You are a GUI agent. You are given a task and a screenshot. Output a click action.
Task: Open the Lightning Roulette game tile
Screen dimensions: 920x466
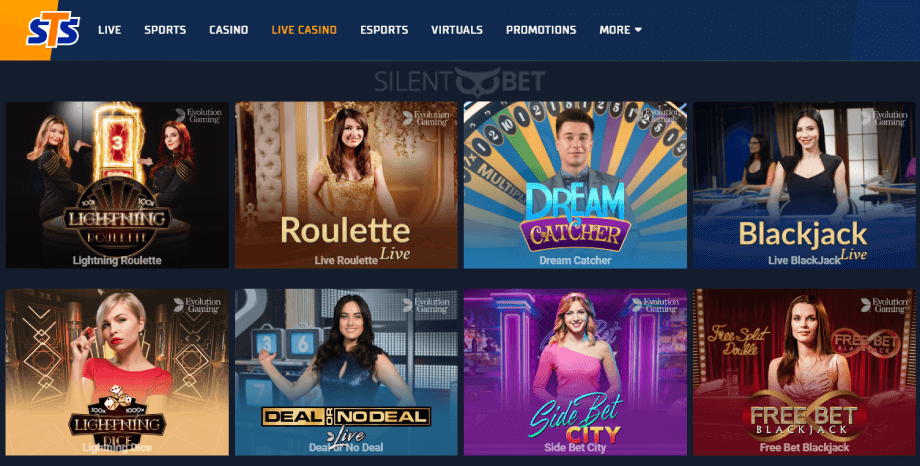tap(117, 185)
